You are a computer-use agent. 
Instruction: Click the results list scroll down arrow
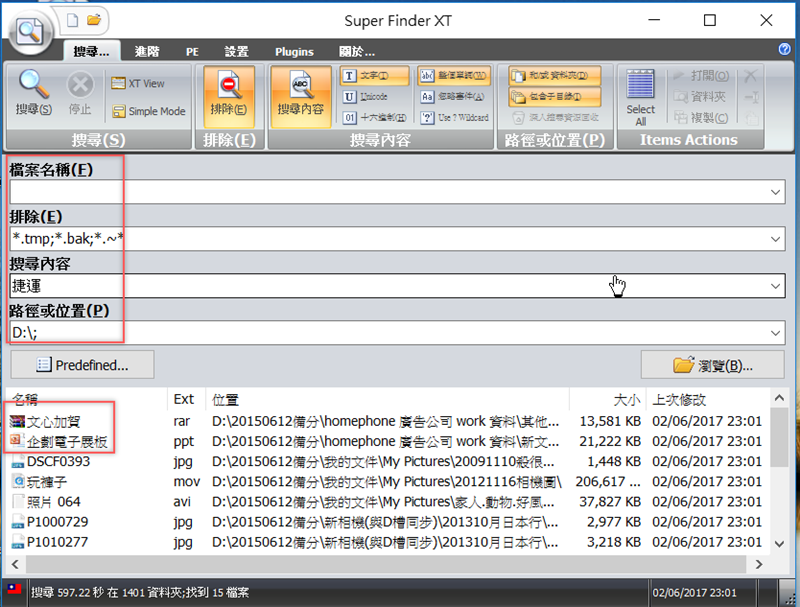coord(779,544)
